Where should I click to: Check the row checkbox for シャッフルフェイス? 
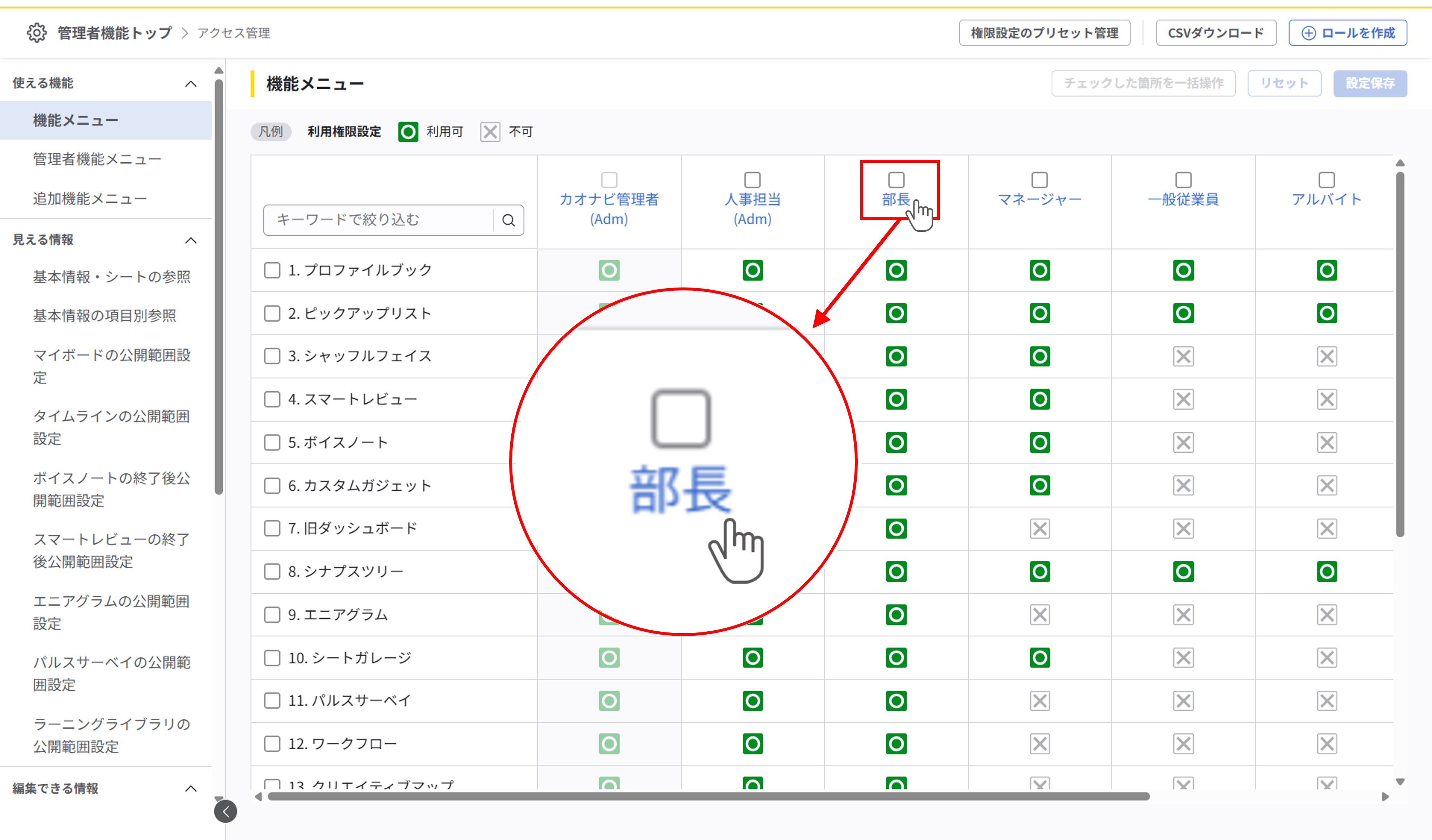point(272,356)
